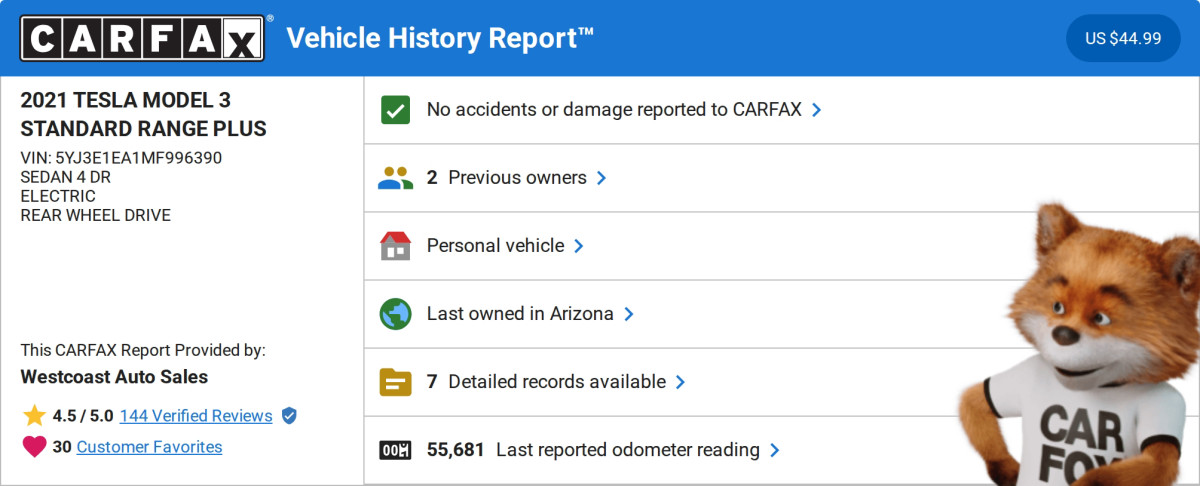Viewport: 1200px width, 486px height.
Task: Expand the no accidents reported chevron
Action: [817, 110]
